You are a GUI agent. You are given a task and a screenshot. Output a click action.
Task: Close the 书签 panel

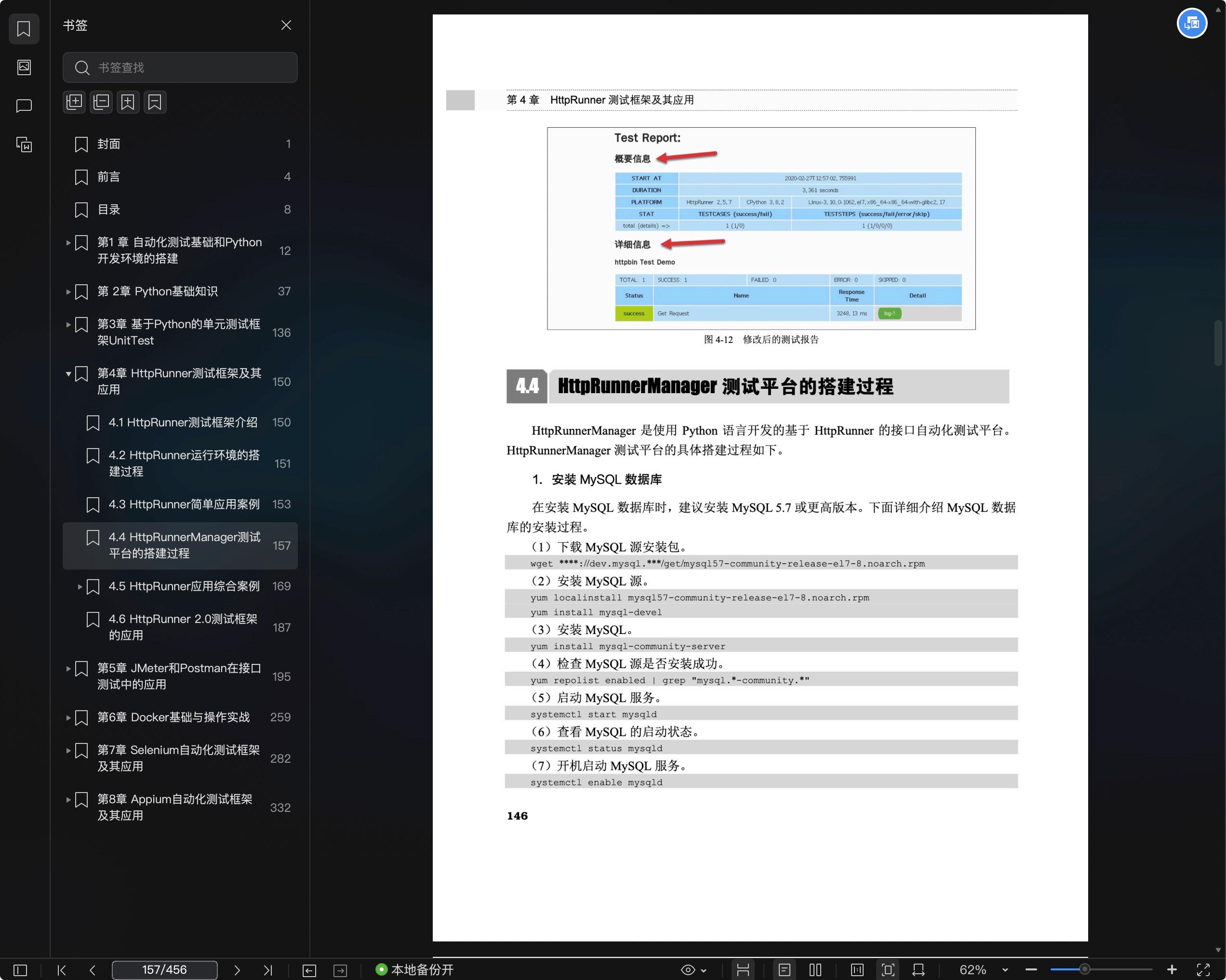click(286, 26)
